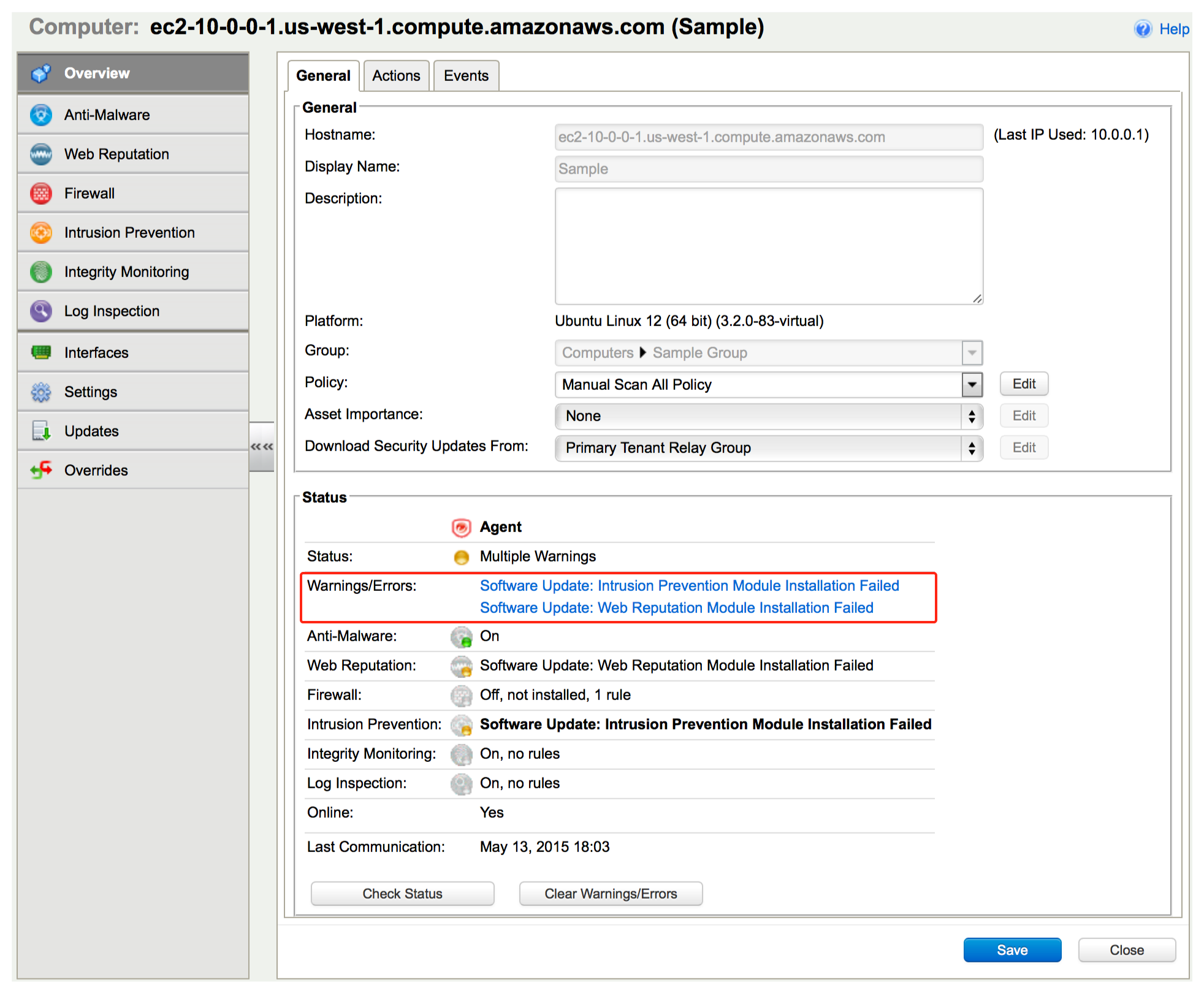Screen dimensions: 1204x993
Task: Click the Overrides arrows icon in sidebar
Action: pos(41,470)
